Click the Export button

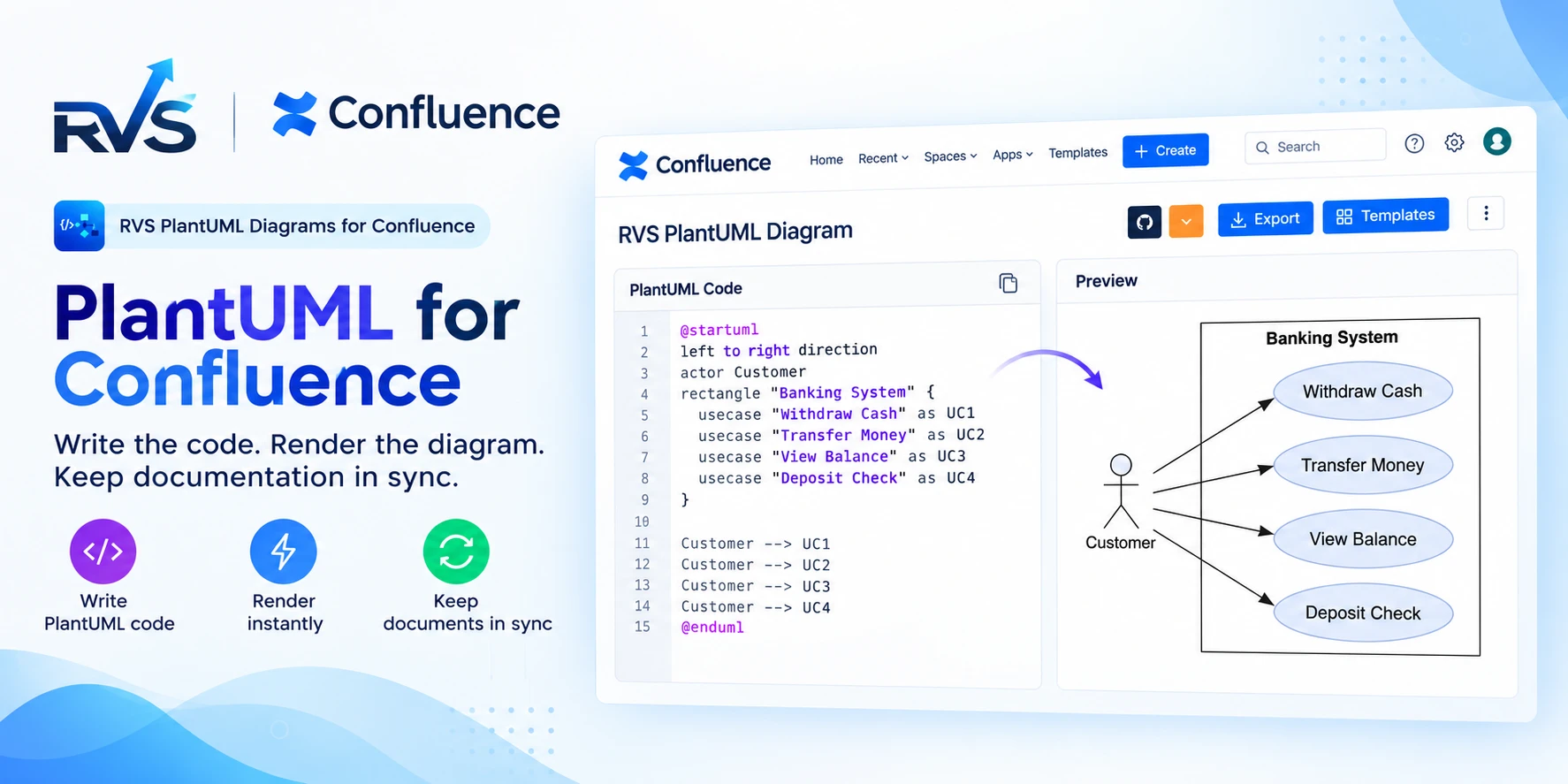(x=1265, y=219)
